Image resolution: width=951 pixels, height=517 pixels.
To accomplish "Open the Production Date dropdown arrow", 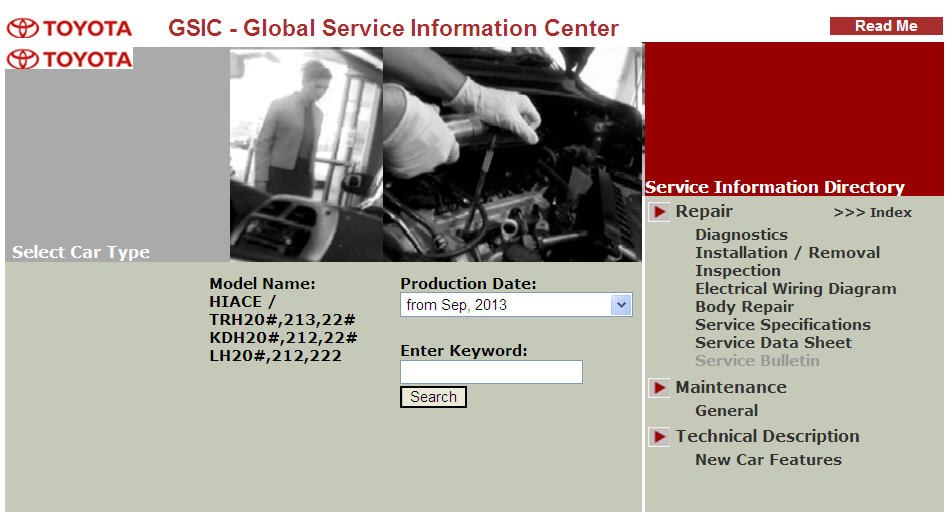I will (x=620, y=305).
